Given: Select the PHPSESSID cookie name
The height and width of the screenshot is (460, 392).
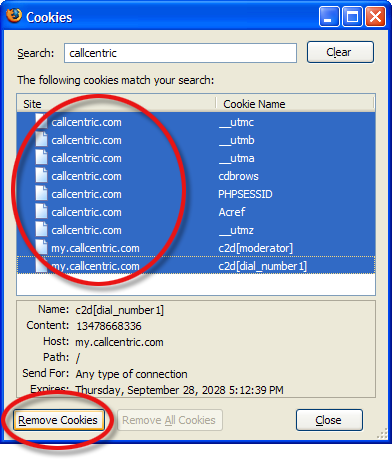Looking at the screenshot, I should tap(245, 194).
